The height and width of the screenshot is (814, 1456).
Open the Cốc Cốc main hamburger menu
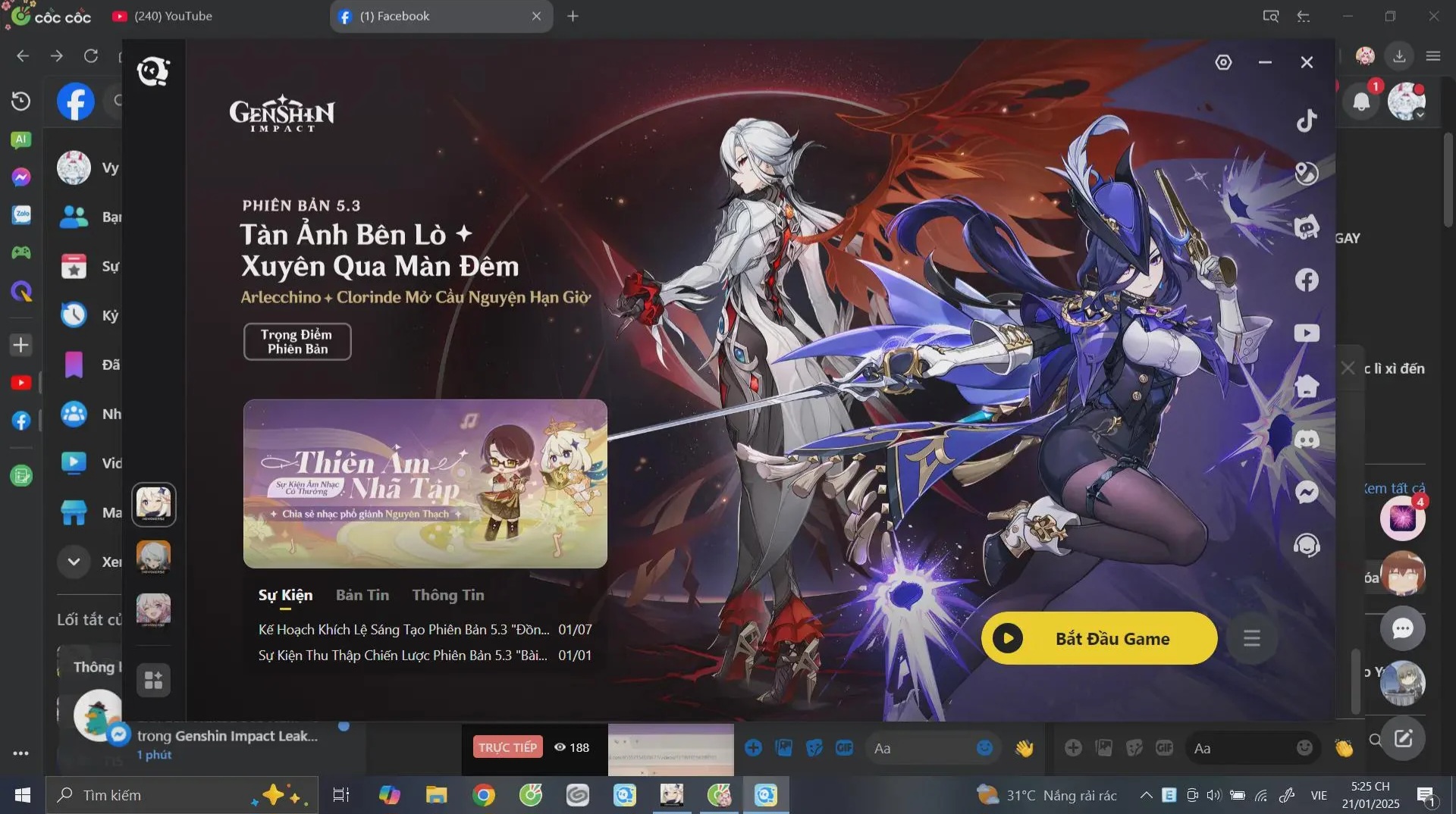click(1433, 56)
